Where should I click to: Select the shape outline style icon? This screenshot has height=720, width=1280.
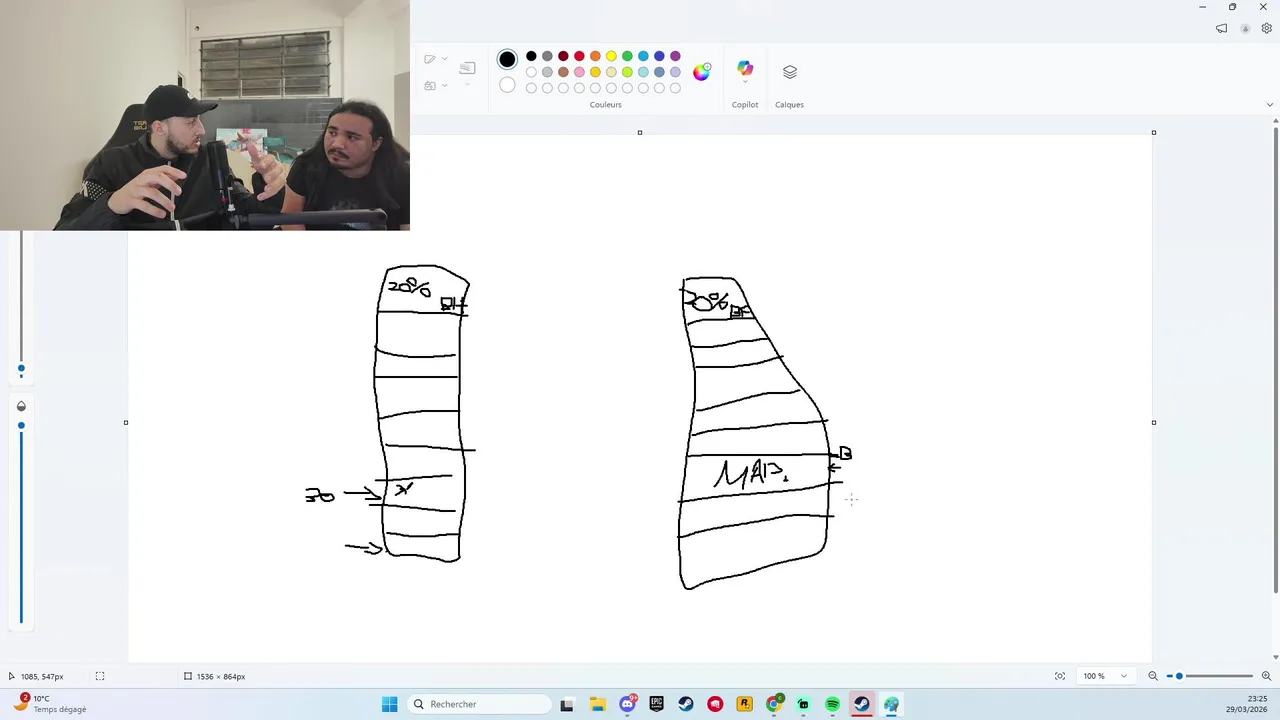(x=430, y=59)
